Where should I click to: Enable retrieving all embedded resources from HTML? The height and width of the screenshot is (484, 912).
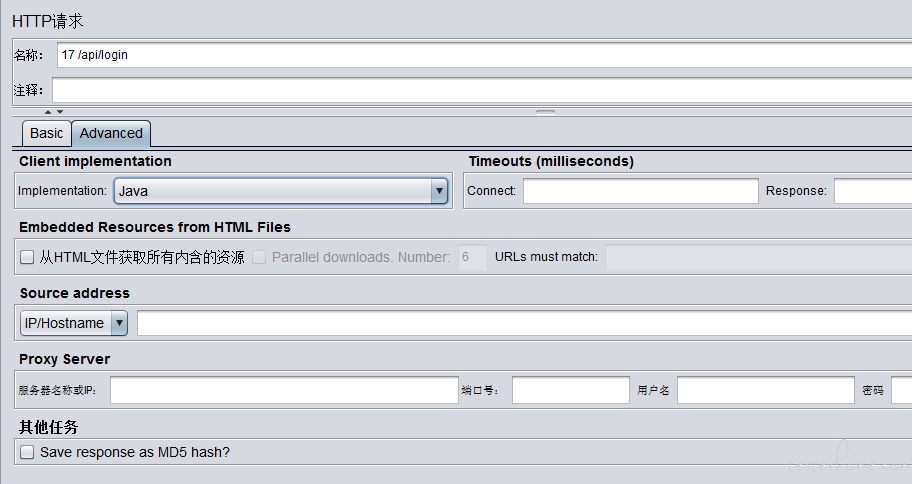(x=27, y=257)
